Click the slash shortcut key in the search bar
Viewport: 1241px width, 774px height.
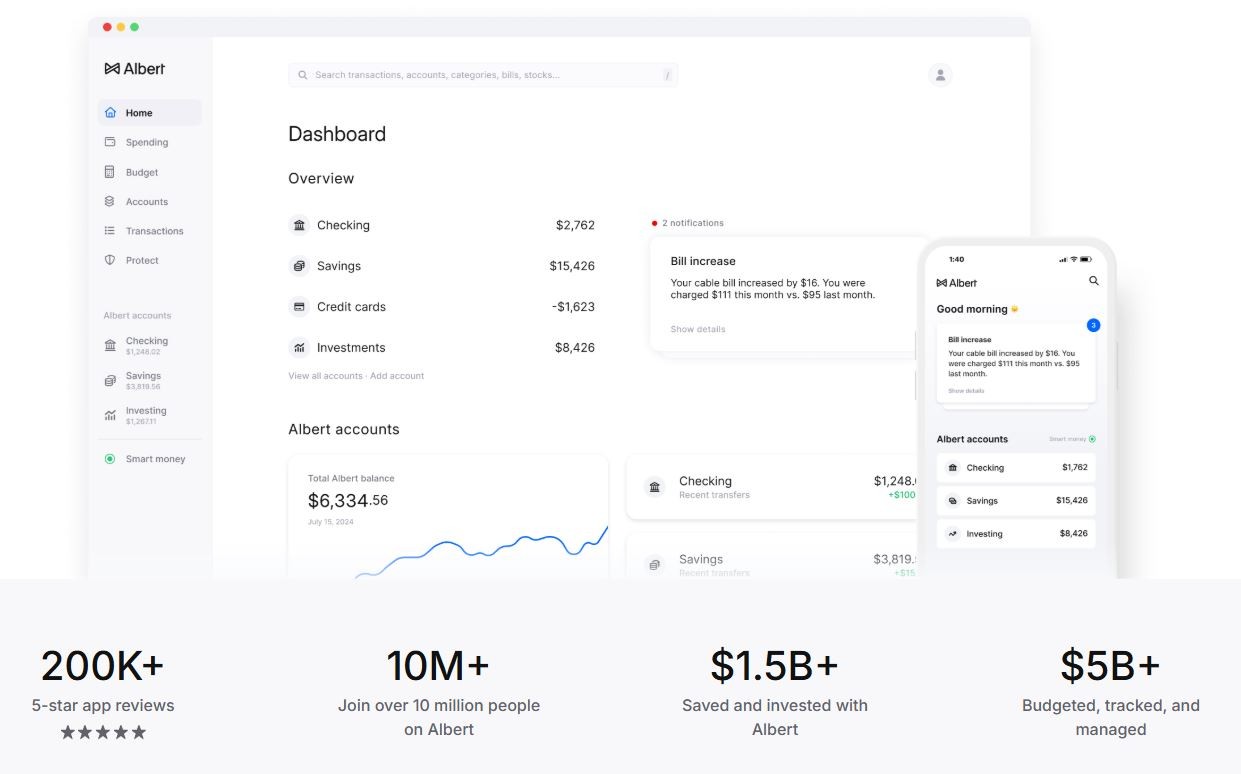667,75
